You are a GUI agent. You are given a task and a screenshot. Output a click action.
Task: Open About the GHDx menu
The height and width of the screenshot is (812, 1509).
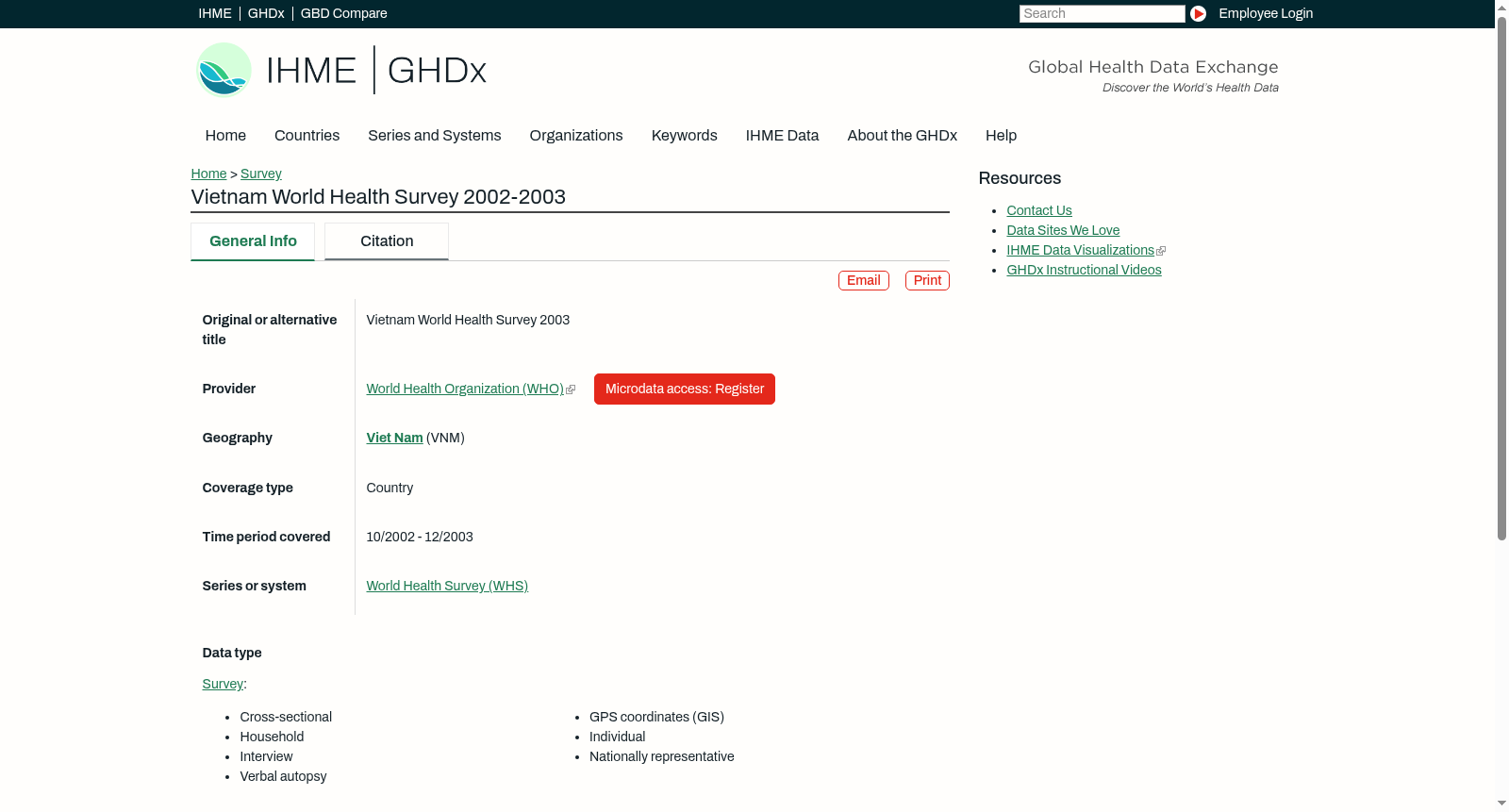(x=903, y=135)
